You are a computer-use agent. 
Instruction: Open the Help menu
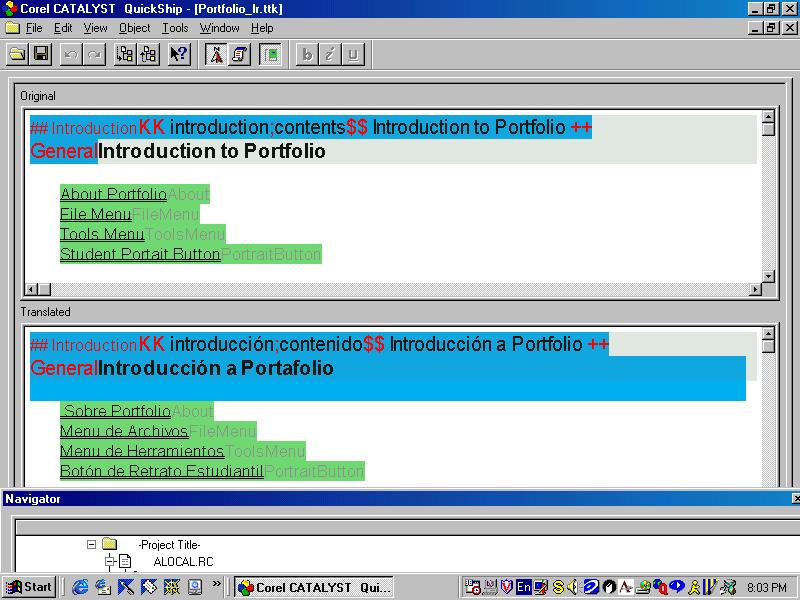(x=262, y=28)
